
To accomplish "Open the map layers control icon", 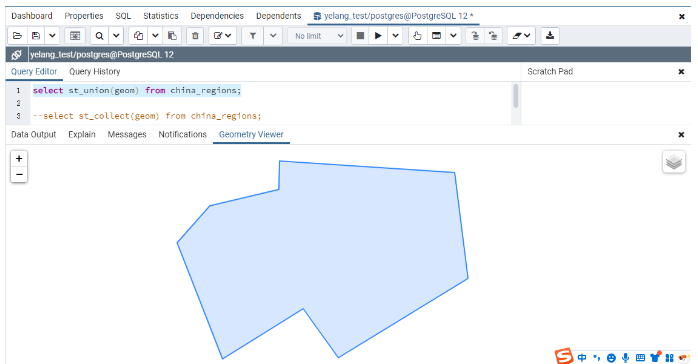I will coord(674,162).
